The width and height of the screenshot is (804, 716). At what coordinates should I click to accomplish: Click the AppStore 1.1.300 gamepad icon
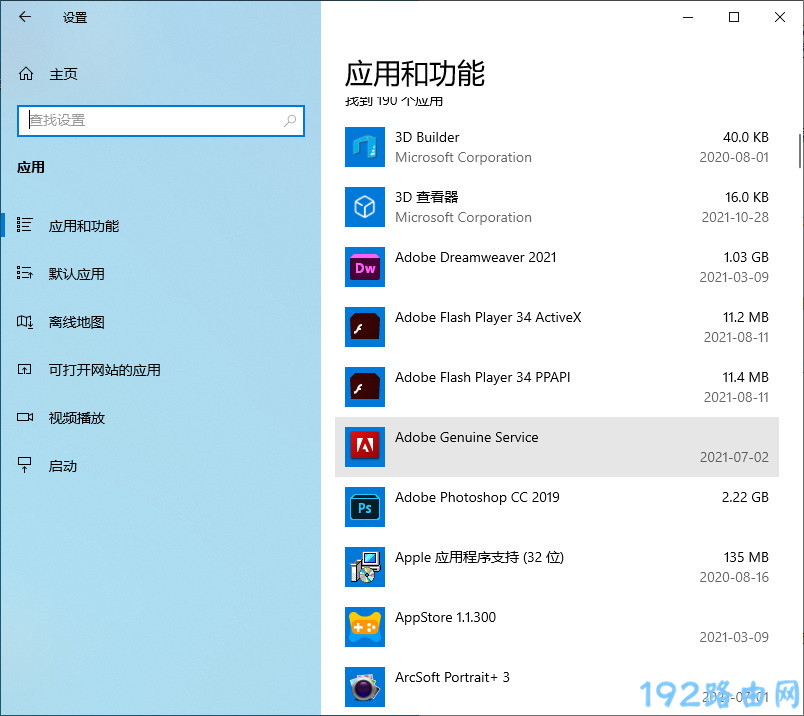[364, 627]
